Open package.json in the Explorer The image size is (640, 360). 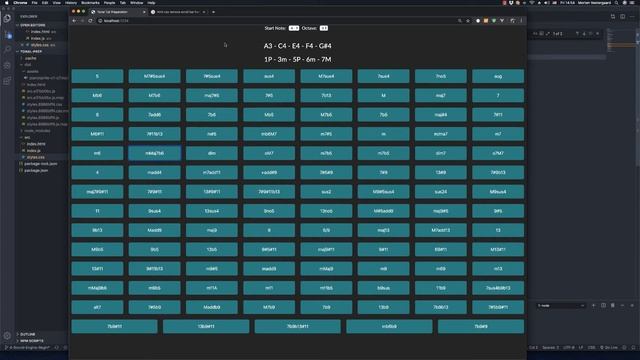pos(36,170)
